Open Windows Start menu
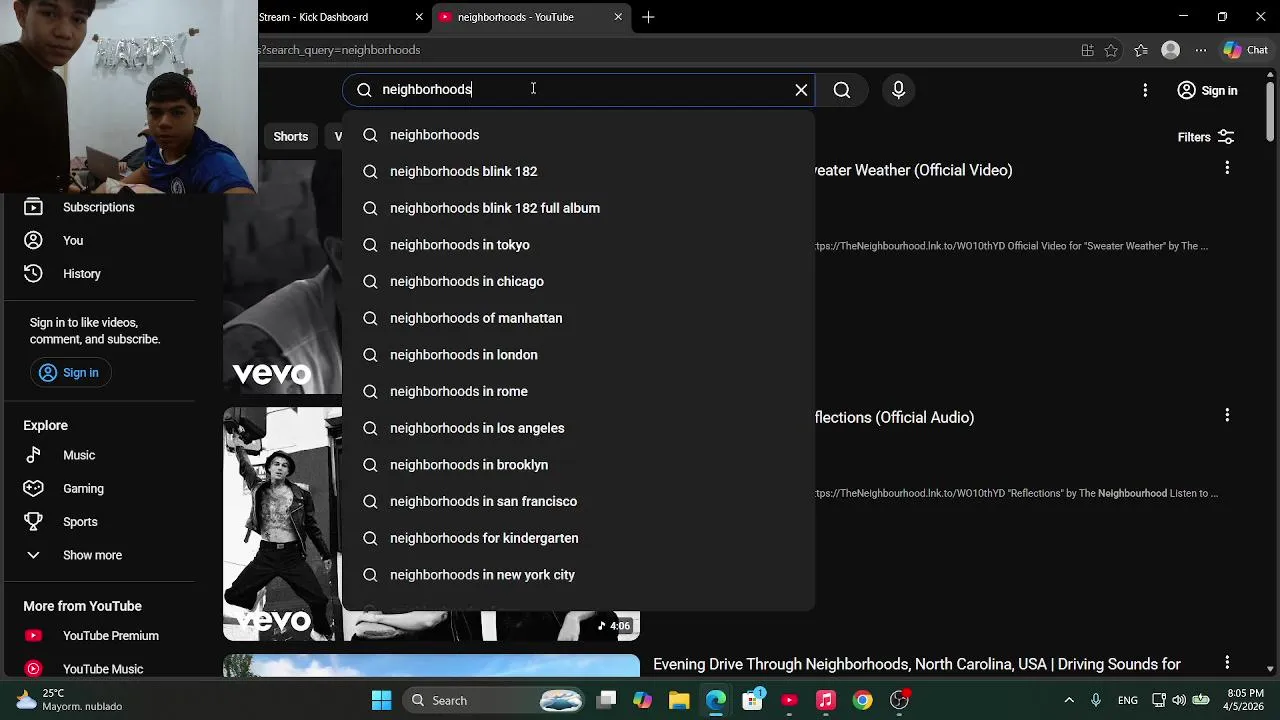 (x=381, y=700)
